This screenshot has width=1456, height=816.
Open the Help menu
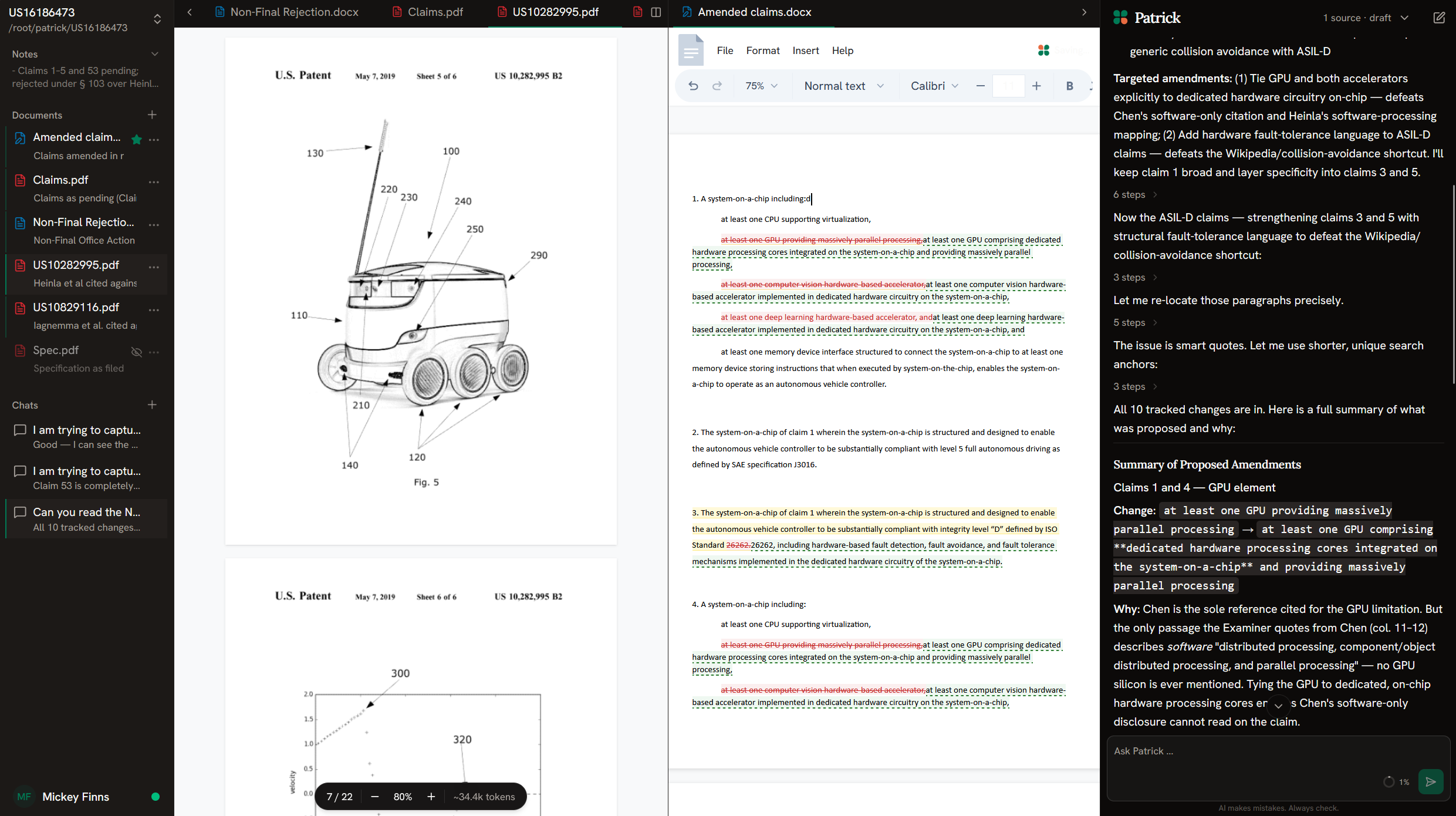click(843, 50)
